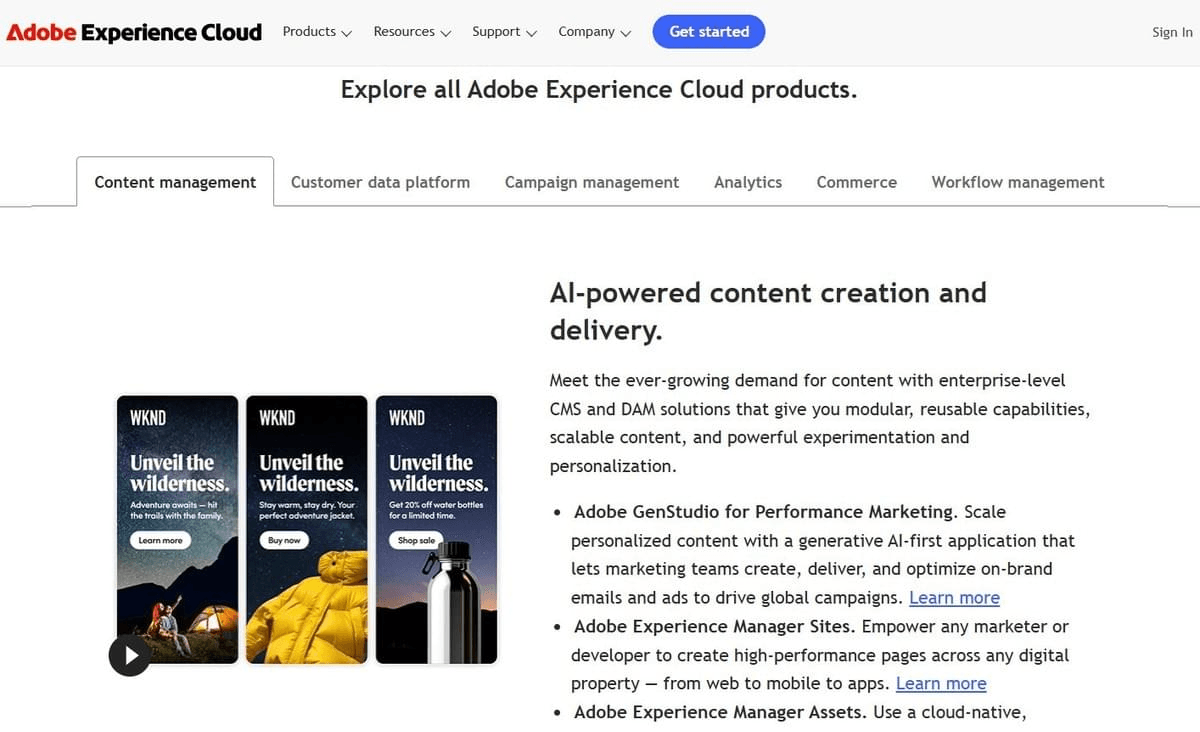Follow Learn more link for Experience Manager Sites
1200x732 pixels.
941,684
